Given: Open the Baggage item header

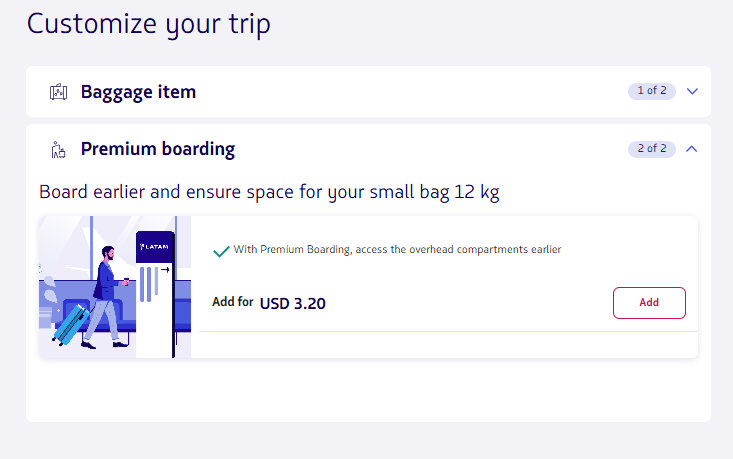Looking at the screenshot, I should pyautogui.click(x=138, y=92).
